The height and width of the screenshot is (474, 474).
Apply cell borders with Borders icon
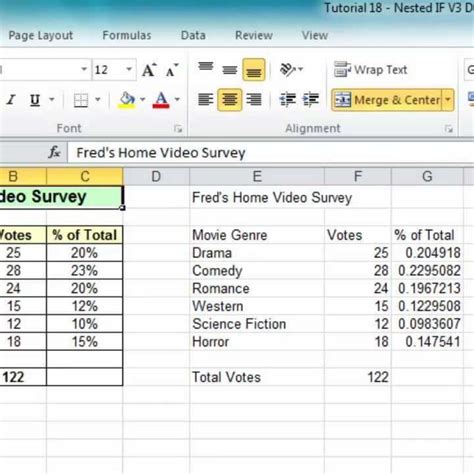[x=81, y=100]
